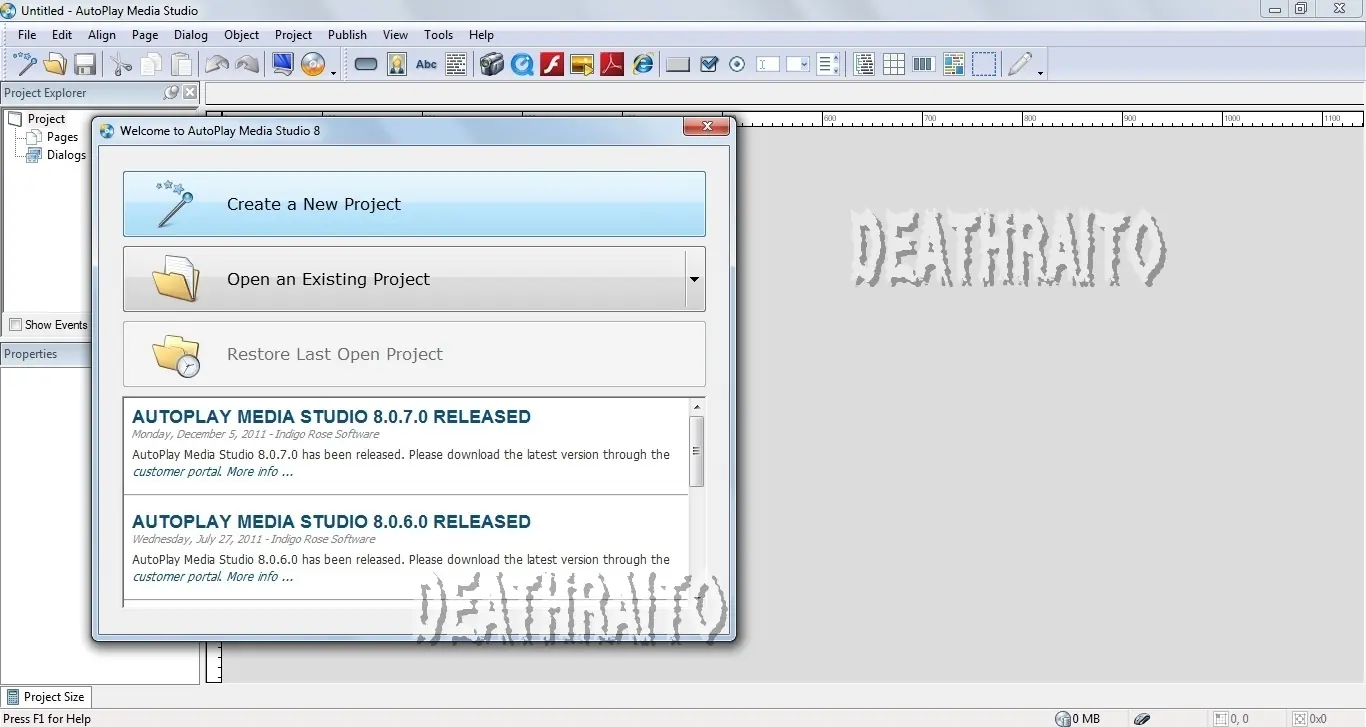Image resolution: width=1366 pixels, height=727 pixels.
Task: Open the customer portal link under 8.0.6.0 release
Action: [176, 577]
